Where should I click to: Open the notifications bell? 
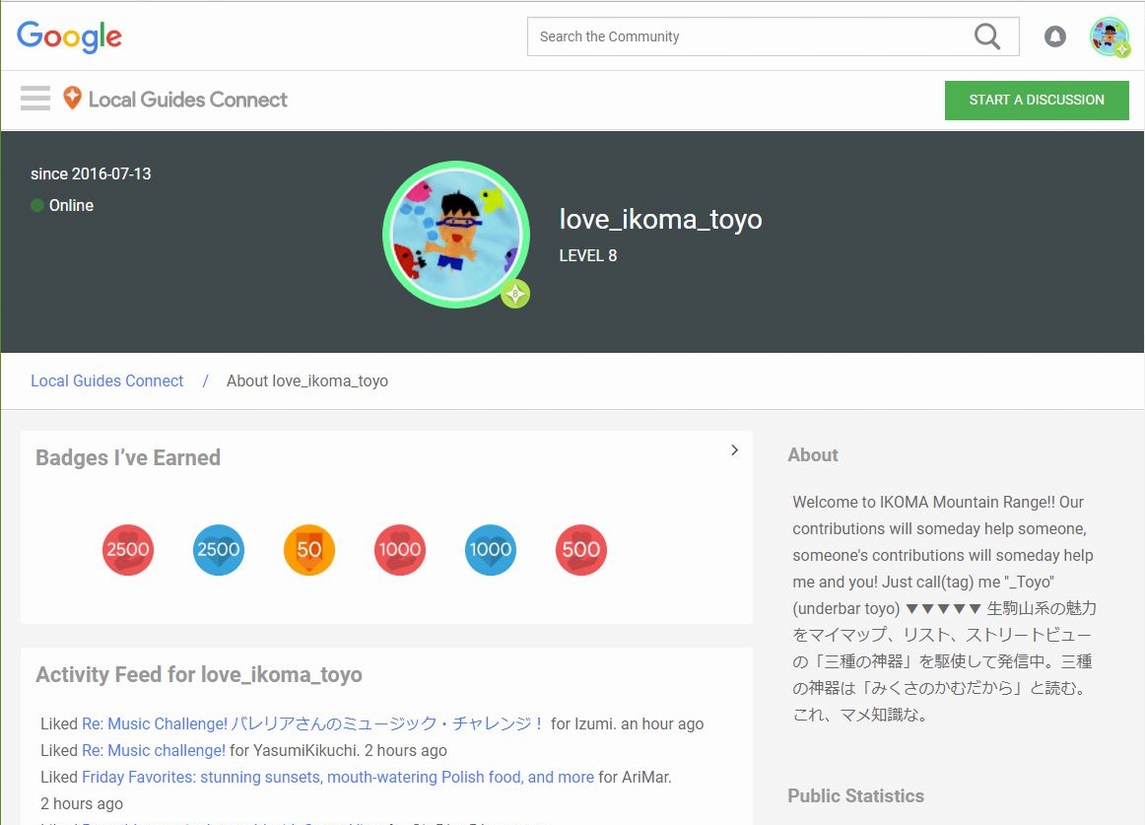(x=1054, y=37)
